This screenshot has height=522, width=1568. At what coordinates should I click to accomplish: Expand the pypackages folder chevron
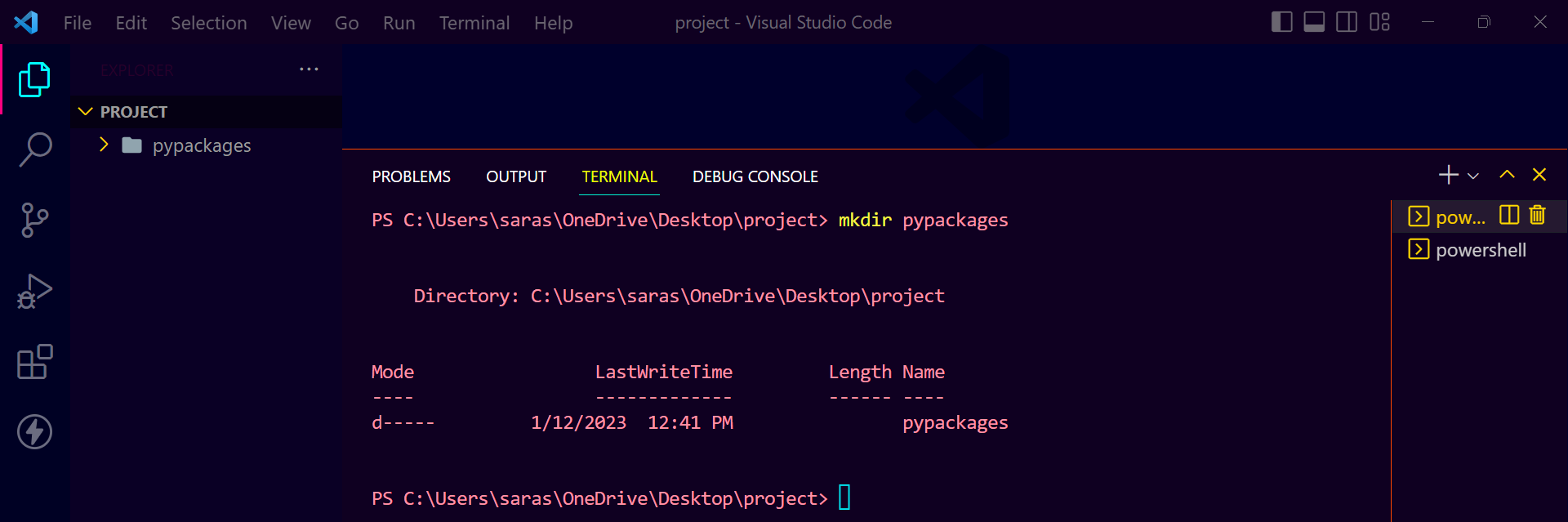point(104,145)
